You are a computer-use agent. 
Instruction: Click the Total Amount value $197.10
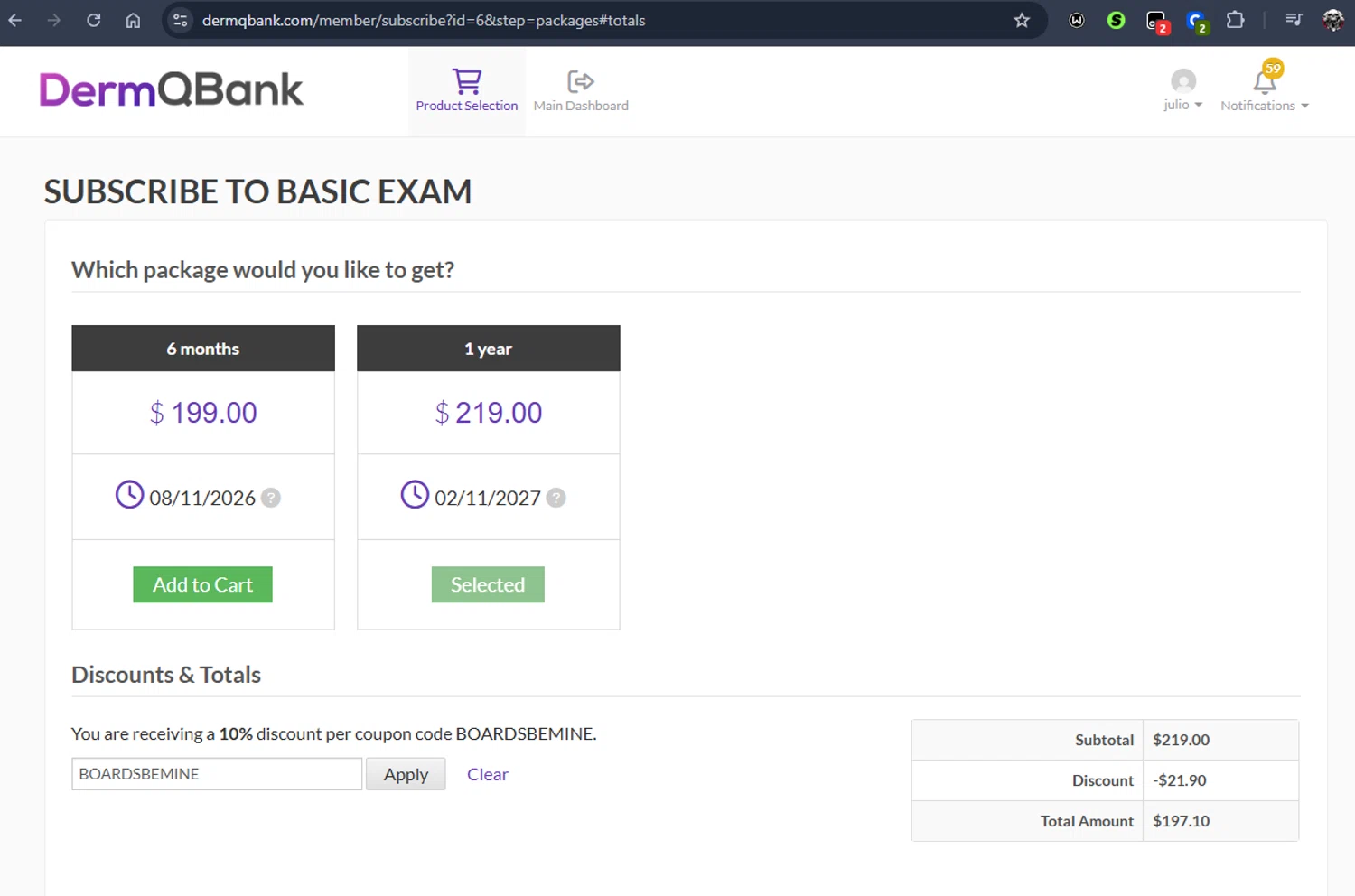(1182, 821)
